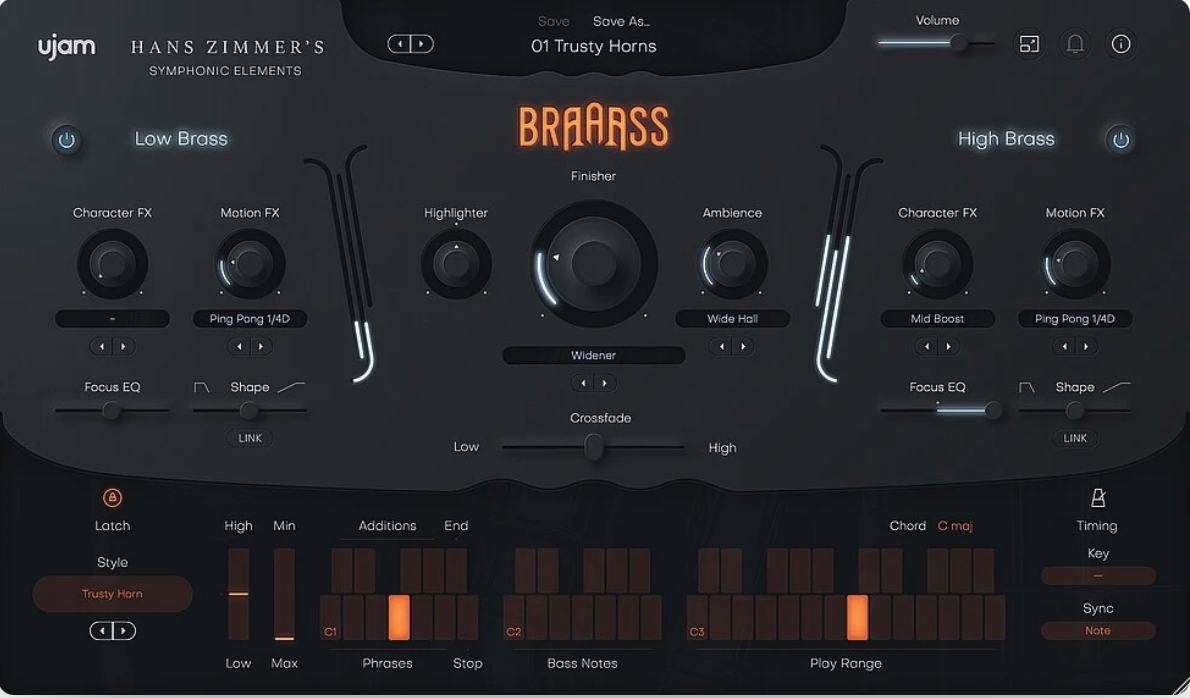
Task: Open the Trusty Horn style selector
Action: (x=112, y=594)
